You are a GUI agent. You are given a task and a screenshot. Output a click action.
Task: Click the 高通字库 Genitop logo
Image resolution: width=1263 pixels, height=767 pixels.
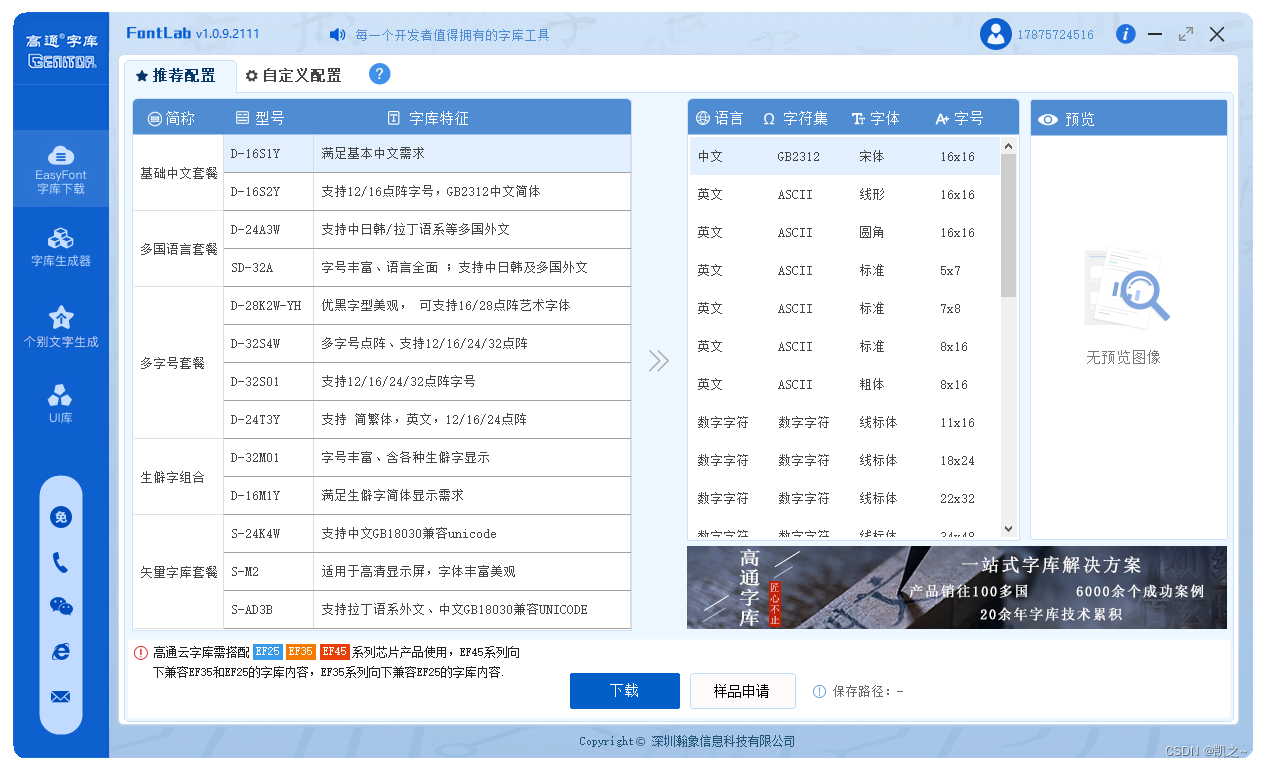62,50
